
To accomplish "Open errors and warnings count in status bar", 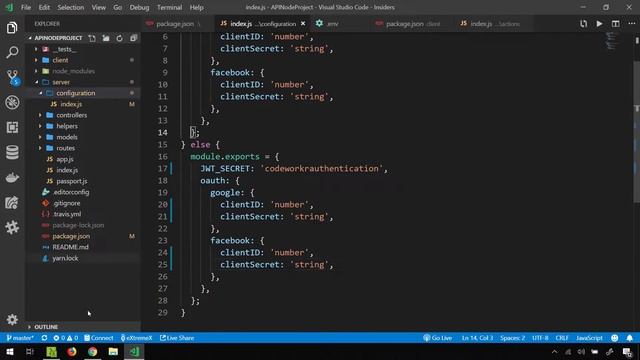I will pyautogui.click(x=66, y=338).
